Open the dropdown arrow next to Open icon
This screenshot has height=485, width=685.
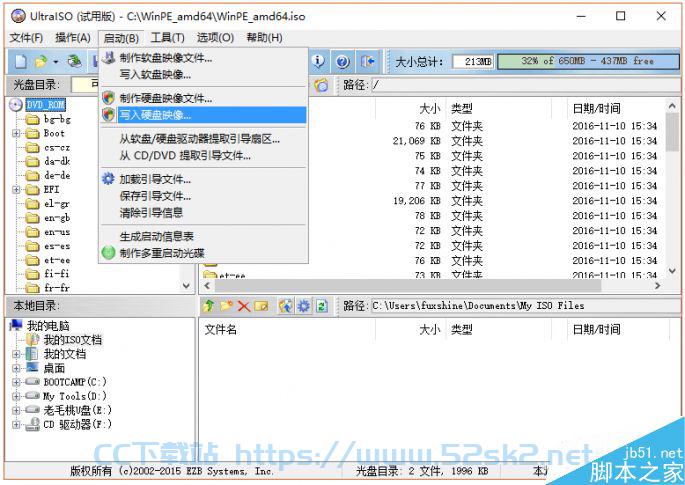pyautogui.click(x=55, y=62)
